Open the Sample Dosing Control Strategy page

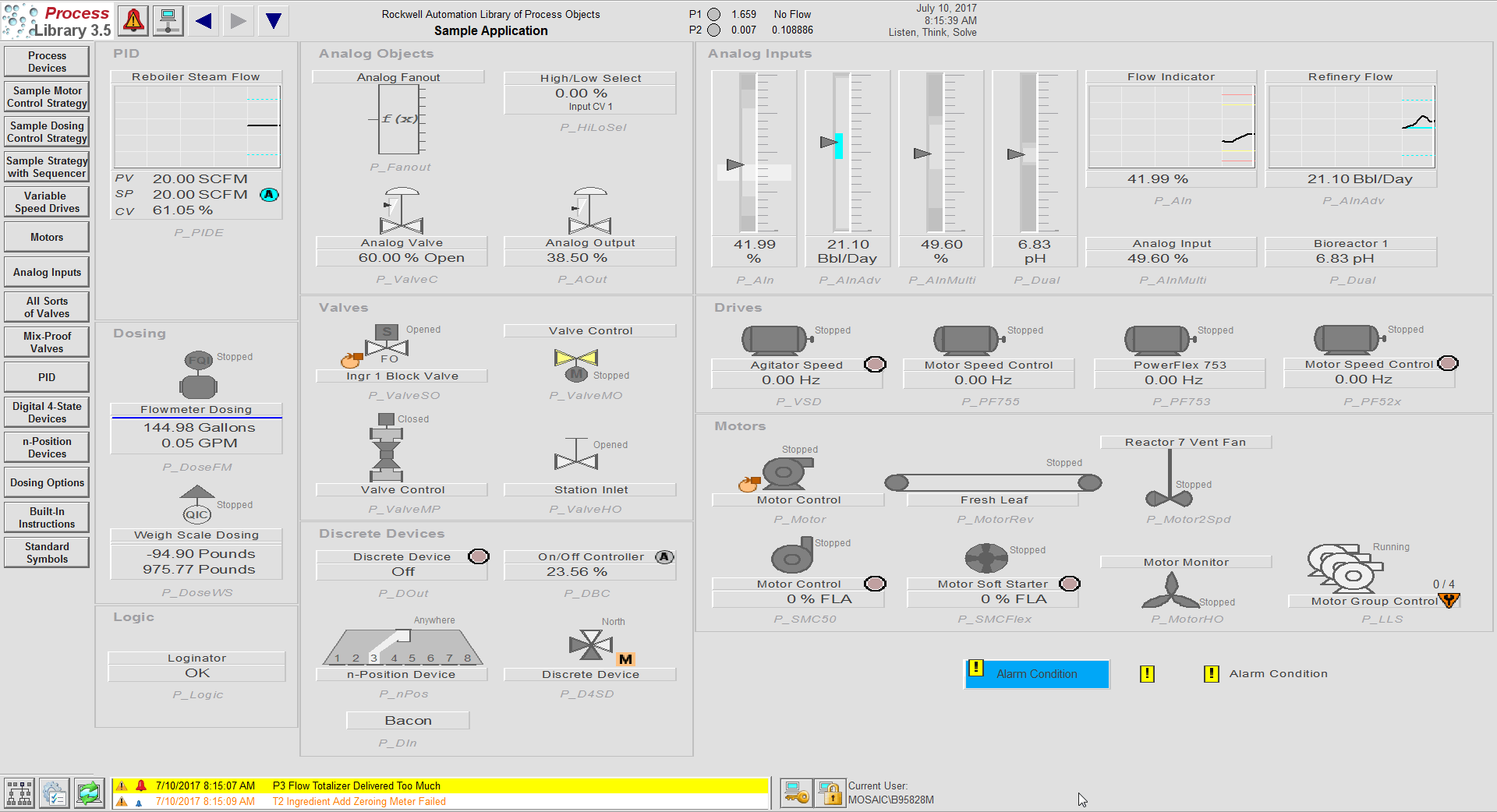46,131
